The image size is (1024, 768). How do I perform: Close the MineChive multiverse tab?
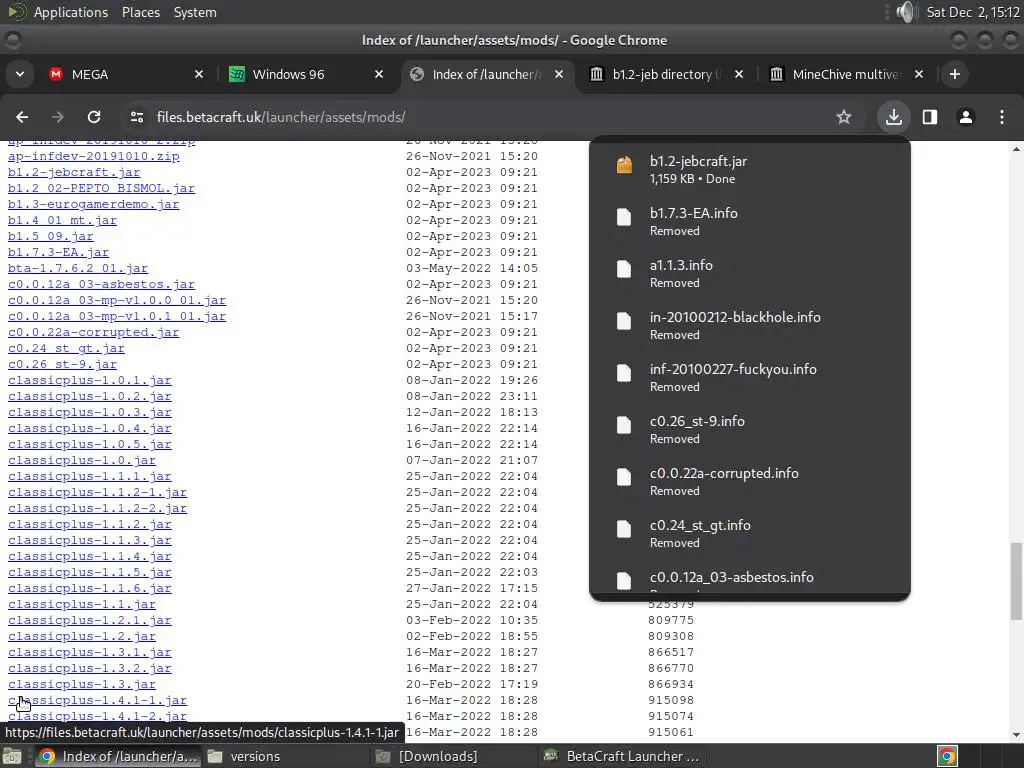[919, 74]
